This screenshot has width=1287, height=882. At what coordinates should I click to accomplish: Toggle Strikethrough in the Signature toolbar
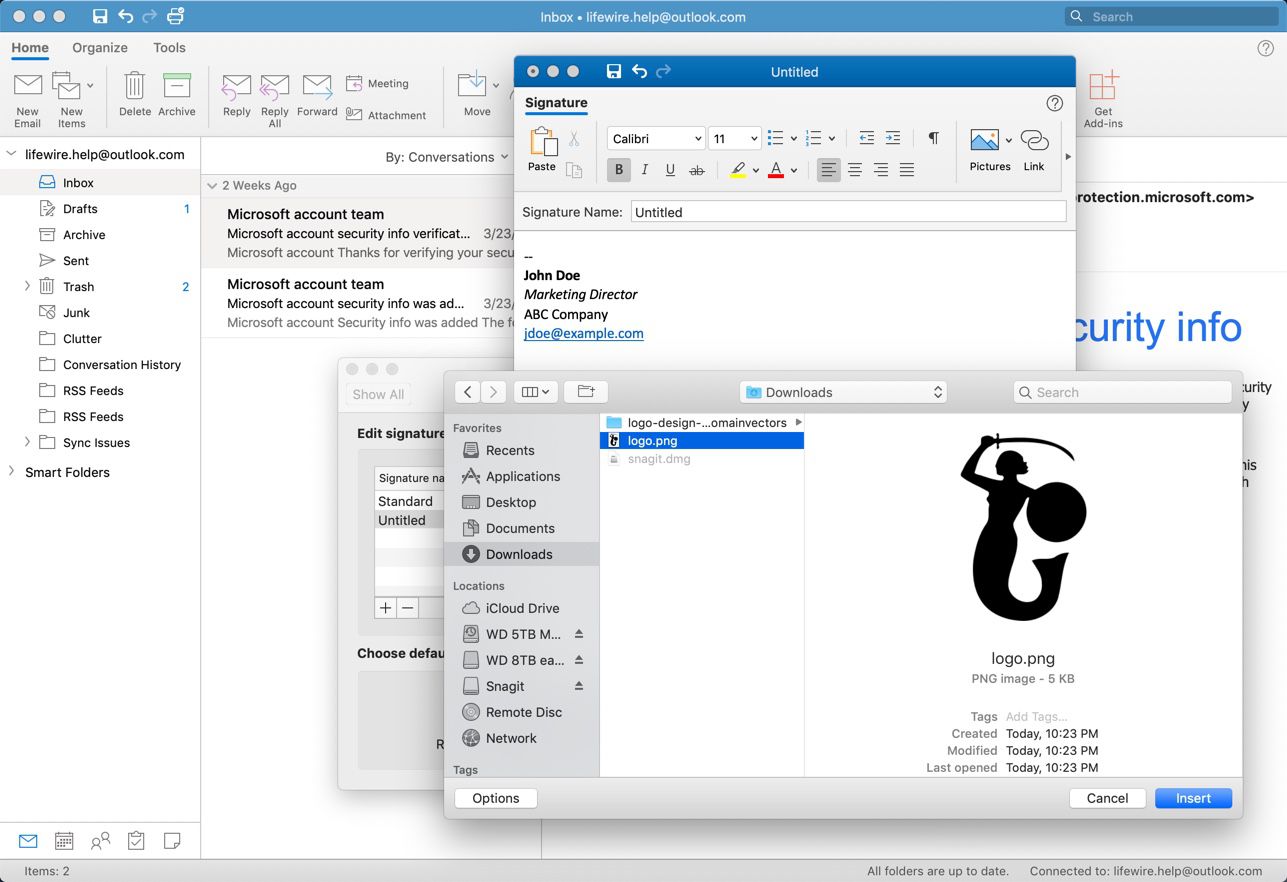697,170
